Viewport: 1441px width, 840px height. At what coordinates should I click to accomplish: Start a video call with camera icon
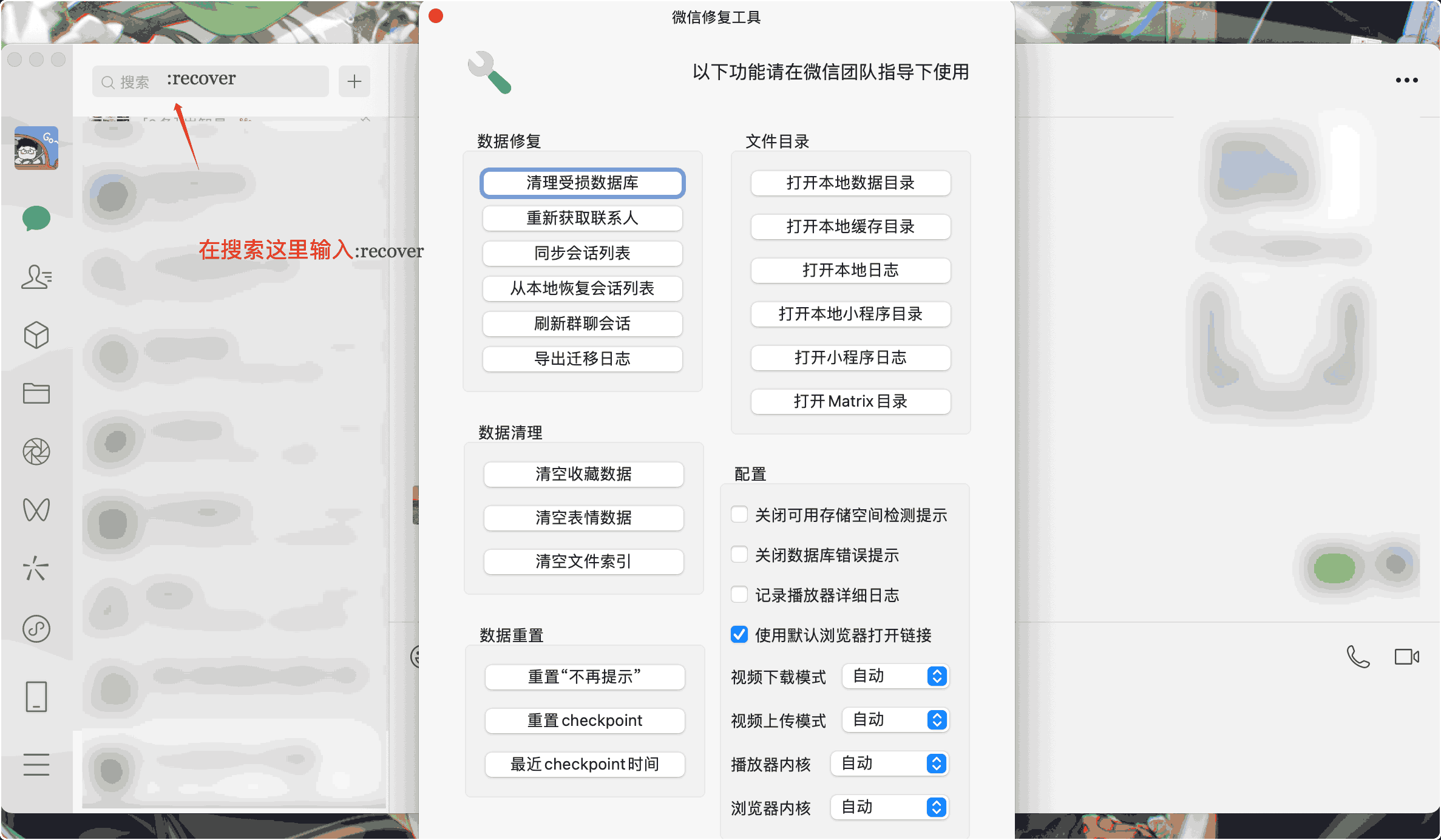click(x=1406, y=657)
